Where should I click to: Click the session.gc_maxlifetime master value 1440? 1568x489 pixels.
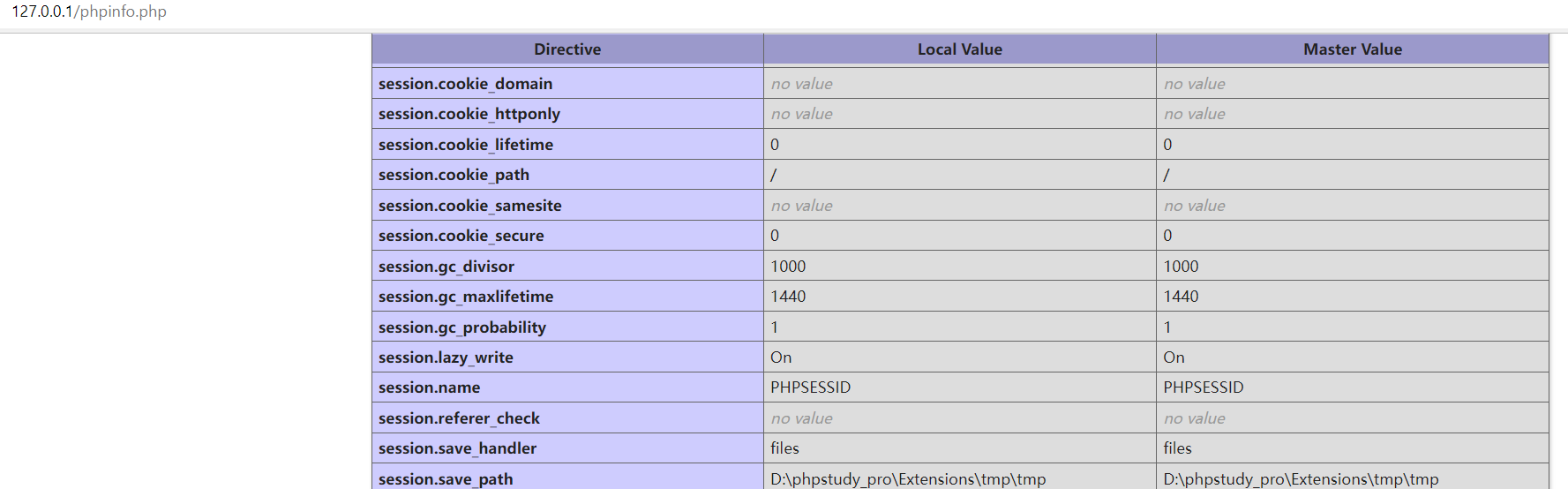click(1181, 297)
